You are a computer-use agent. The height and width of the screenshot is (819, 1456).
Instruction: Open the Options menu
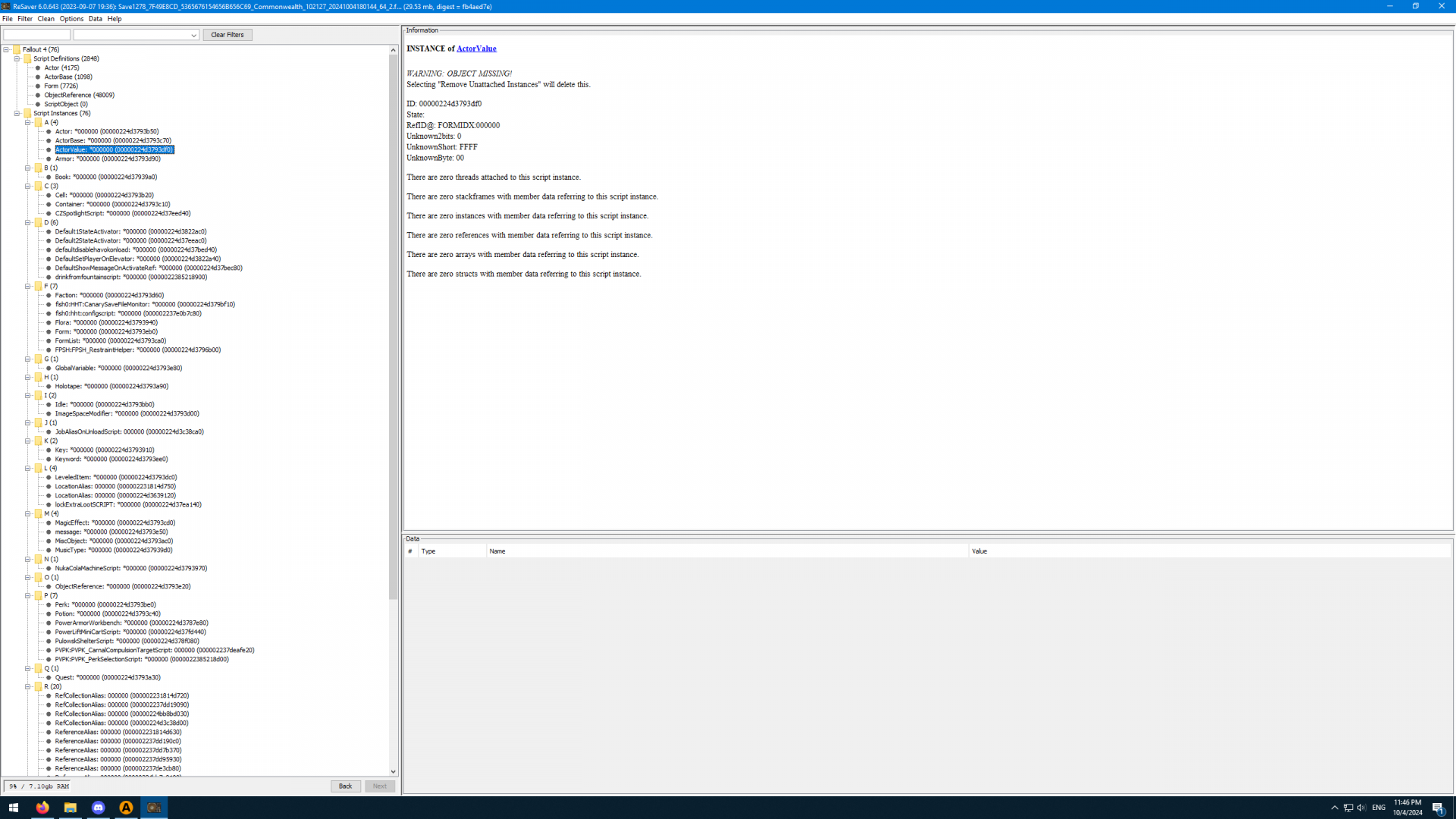[x=71, y=19]
